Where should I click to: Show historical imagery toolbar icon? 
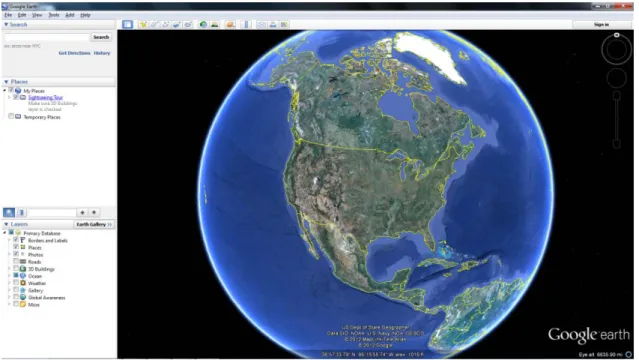coord(203,24)
